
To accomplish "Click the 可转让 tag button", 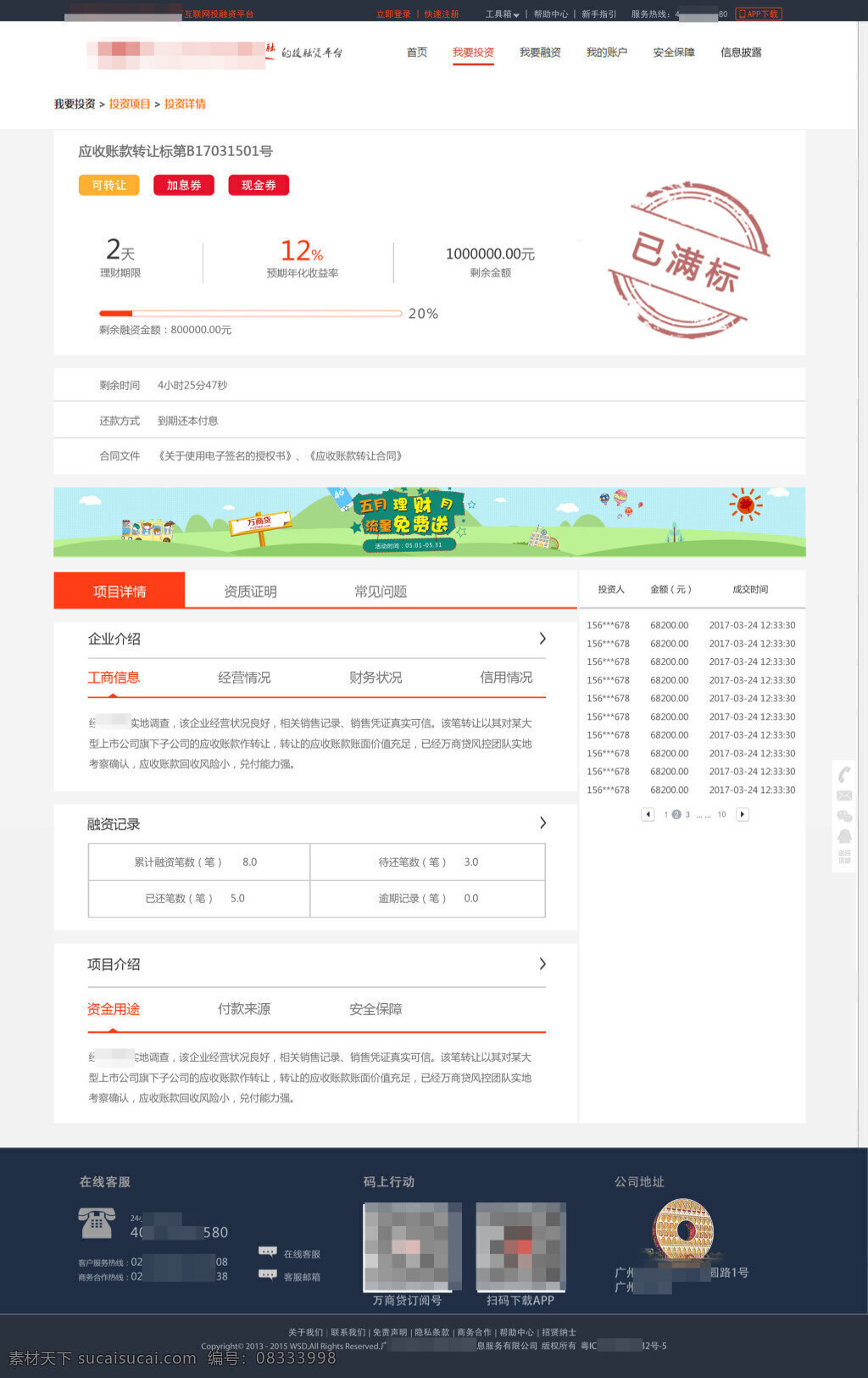I will 108,185.
